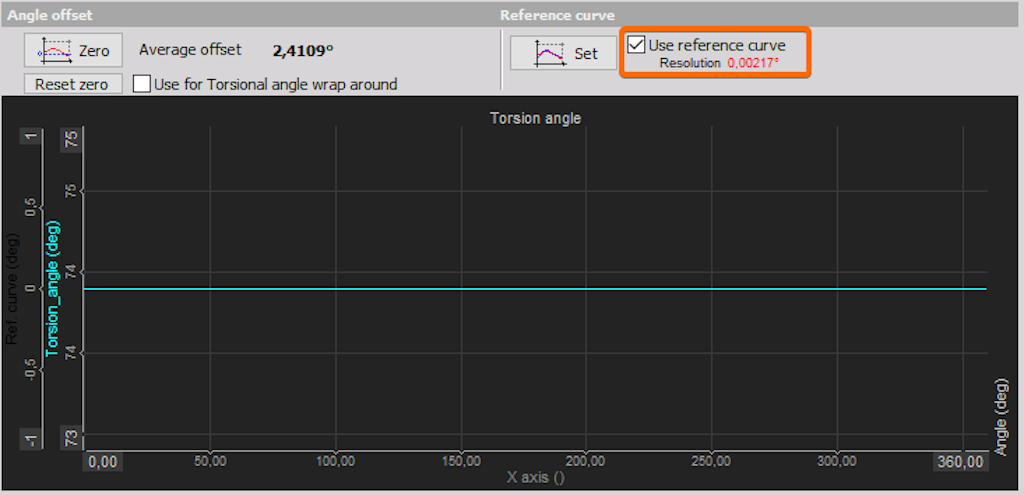Click the Set reference curve button
The image size is (1024, 495).
coord(564,53)
